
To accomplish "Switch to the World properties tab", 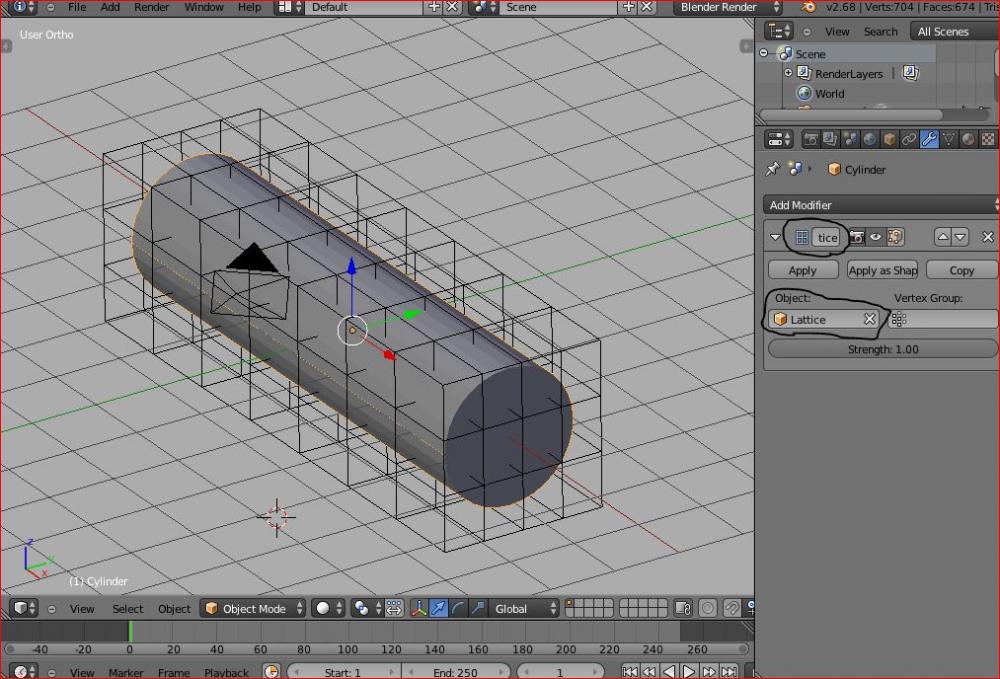I will click(x=870, y=140).
